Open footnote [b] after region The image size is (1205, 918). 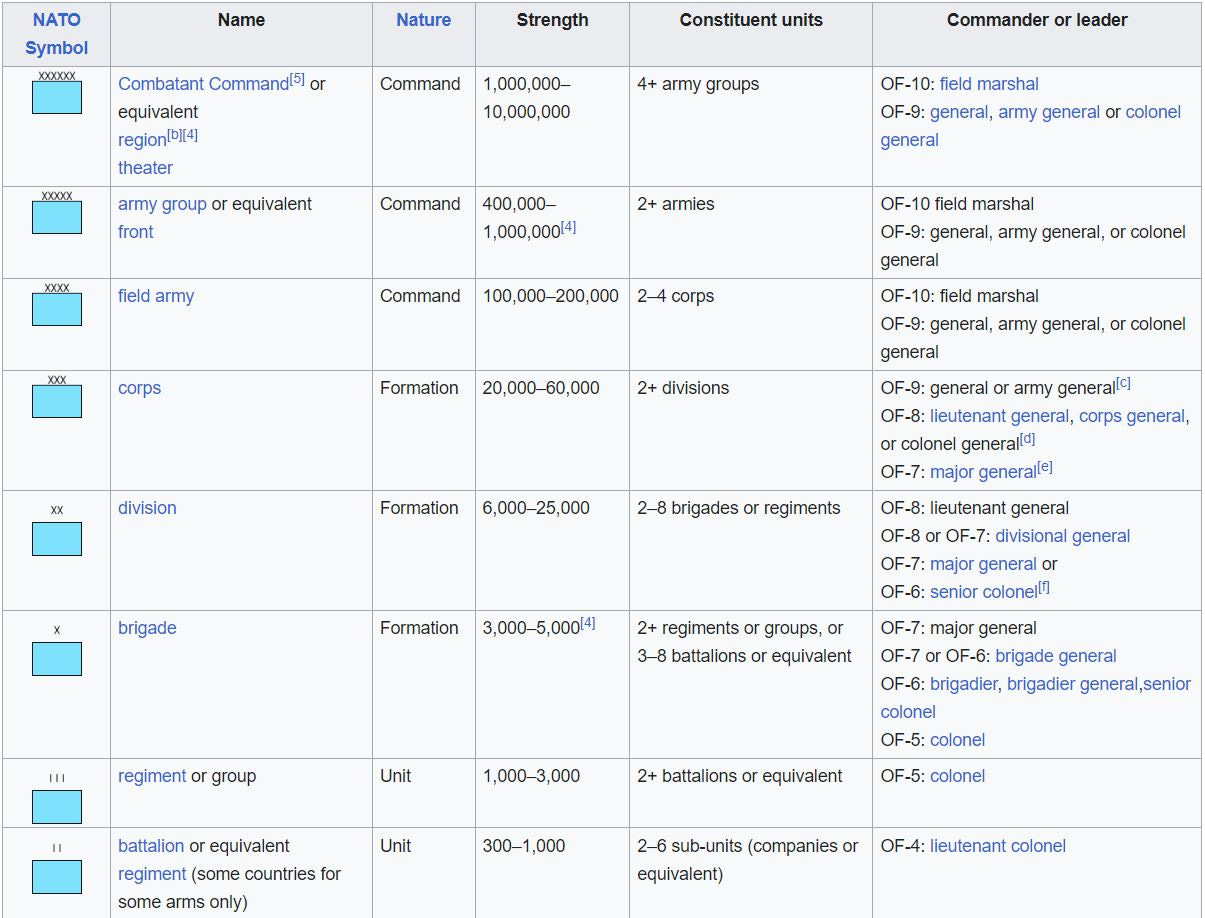pyautogui.click(x=173, y=135)
